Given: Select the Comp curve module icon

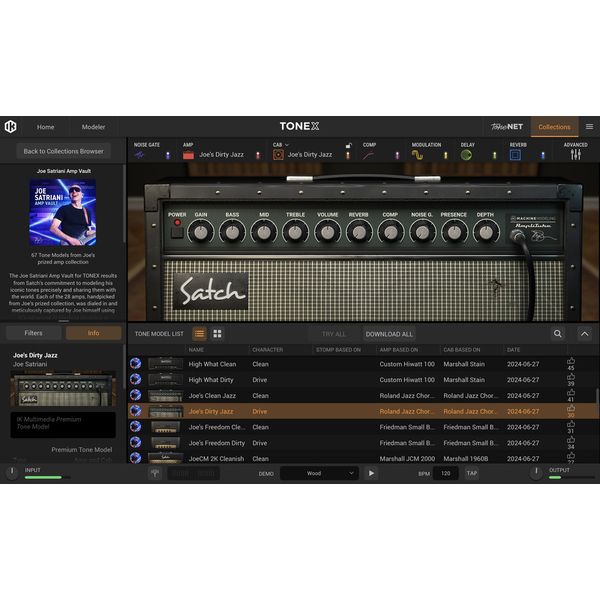Looking at the screenshot, I should pyautogui.click(x=368, y=155).
